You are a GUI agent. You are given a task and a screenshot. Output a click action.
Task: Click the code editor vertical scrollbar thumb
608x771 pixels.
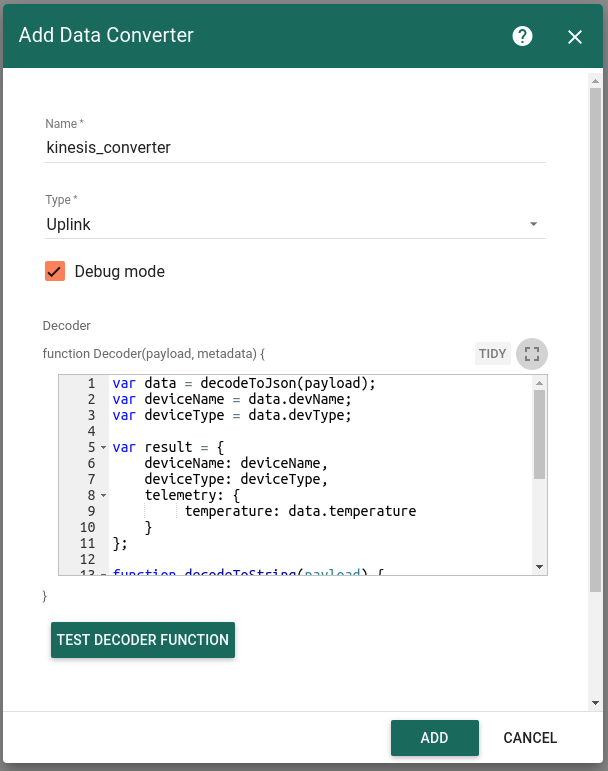539,434
